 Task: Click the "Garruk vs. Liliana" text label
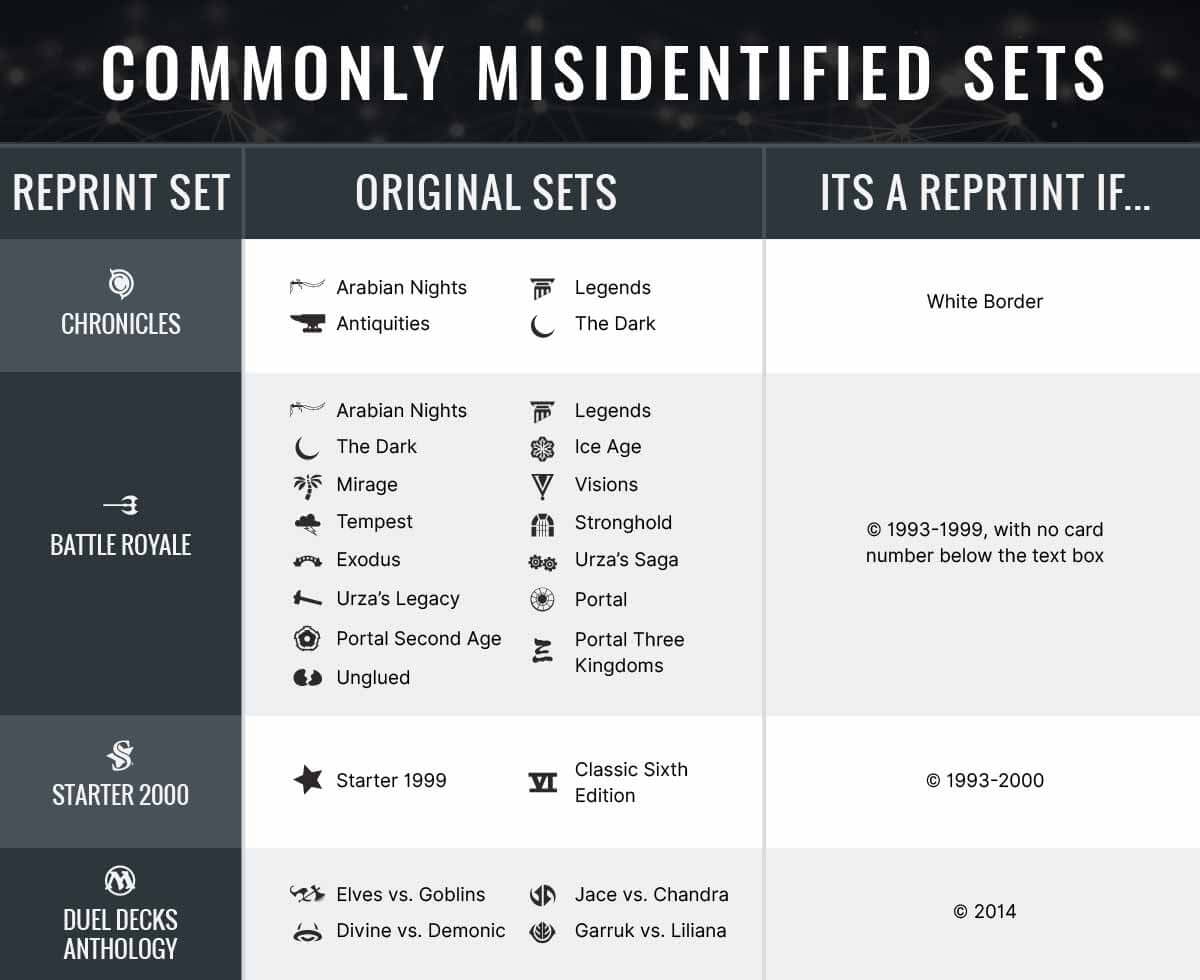coord(650,930)
